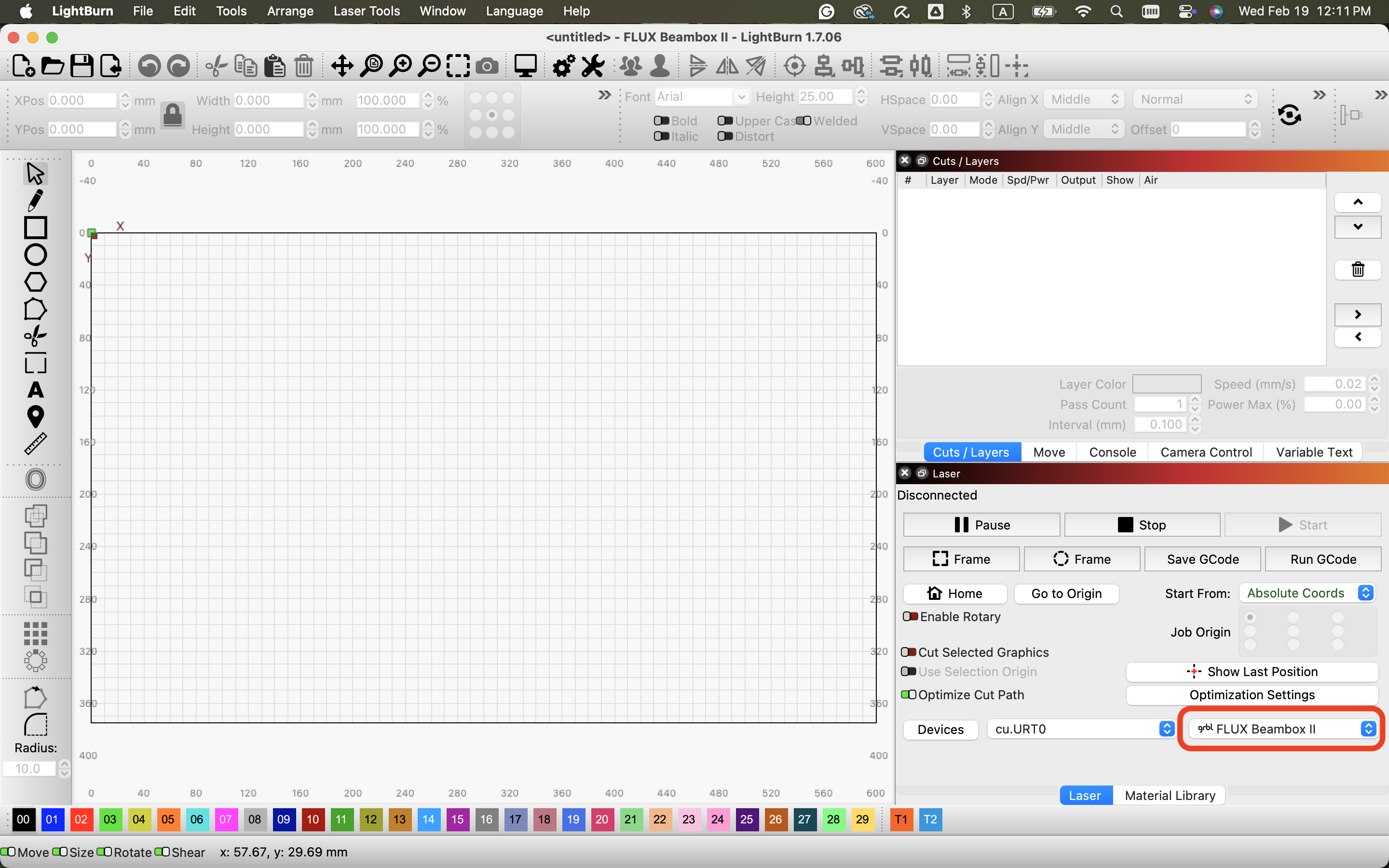Open the Offset Shapes tool

pos(35,479)
